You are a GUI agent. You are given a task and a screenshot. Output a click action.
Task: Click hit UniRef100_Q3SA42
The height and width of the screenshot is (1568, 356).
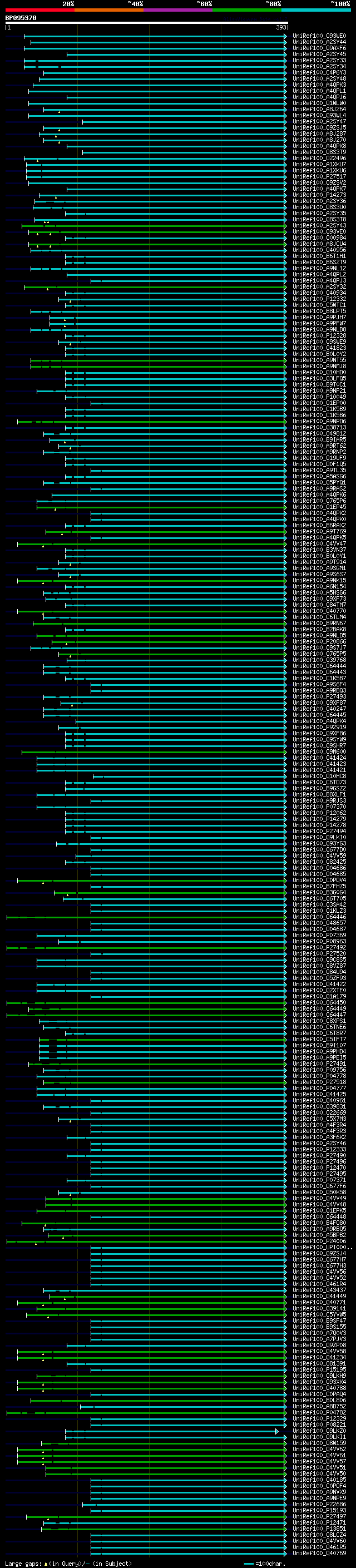coord(319,904)
